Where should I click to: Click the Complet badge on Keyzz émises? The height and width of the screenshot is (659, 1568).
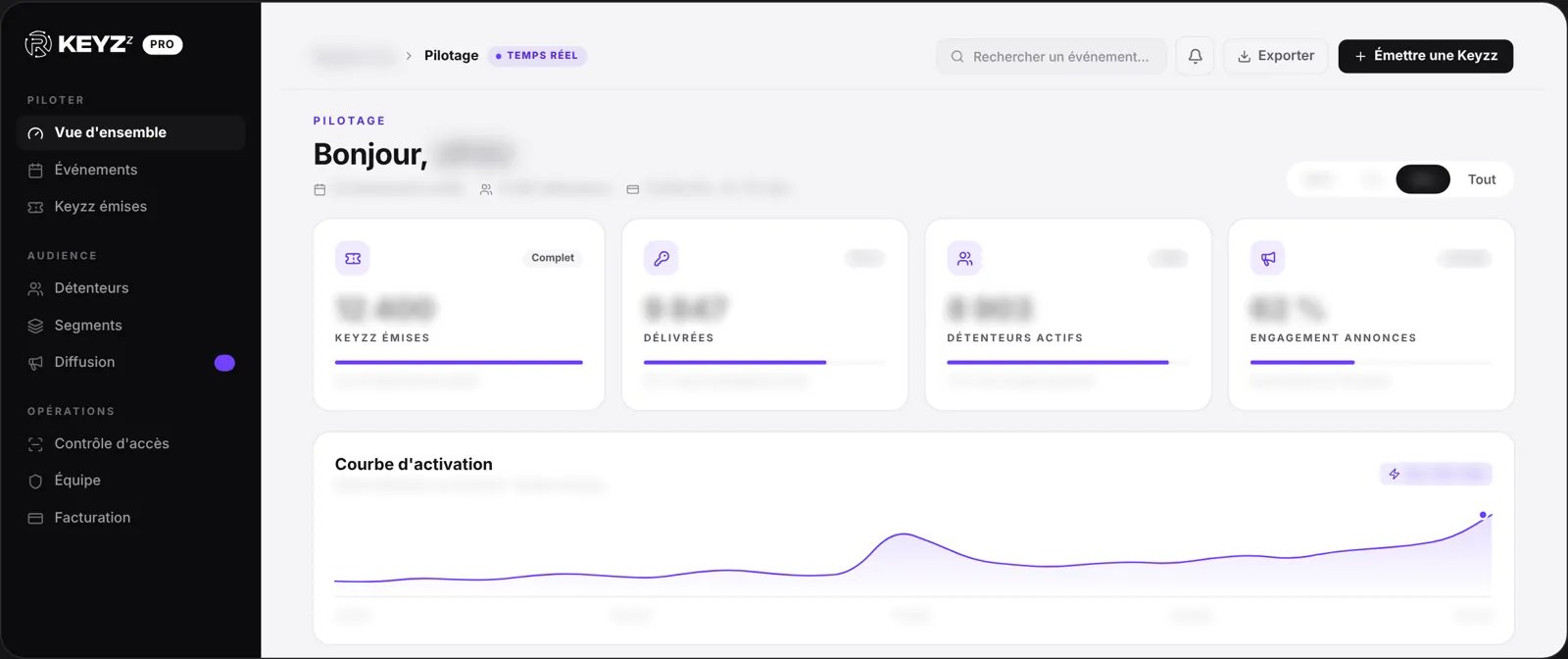[x=553, y=258]
